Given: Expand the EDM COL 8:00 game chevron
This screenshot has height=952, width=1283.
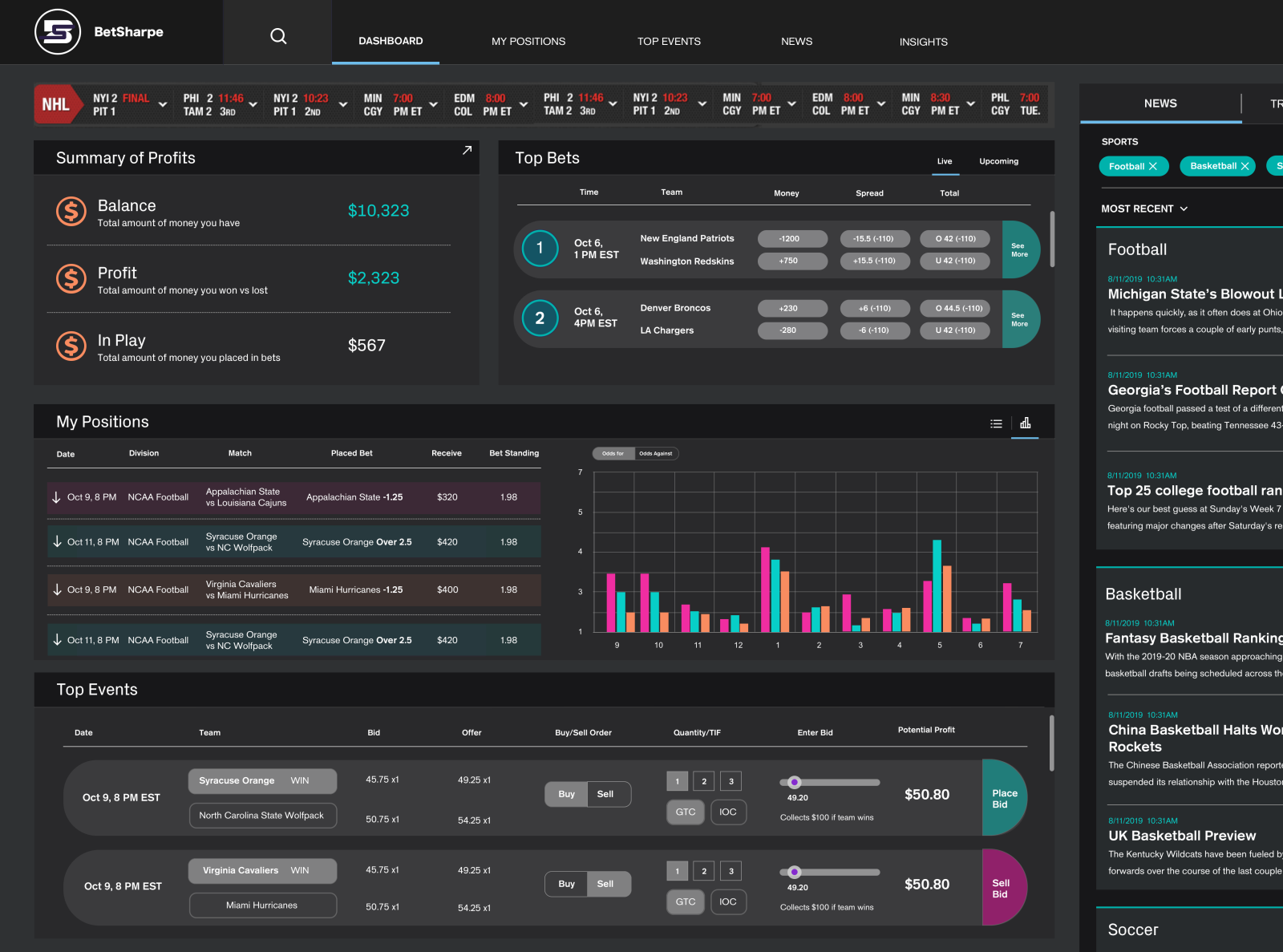Looking at the screenshot, I should click(523, 104).
